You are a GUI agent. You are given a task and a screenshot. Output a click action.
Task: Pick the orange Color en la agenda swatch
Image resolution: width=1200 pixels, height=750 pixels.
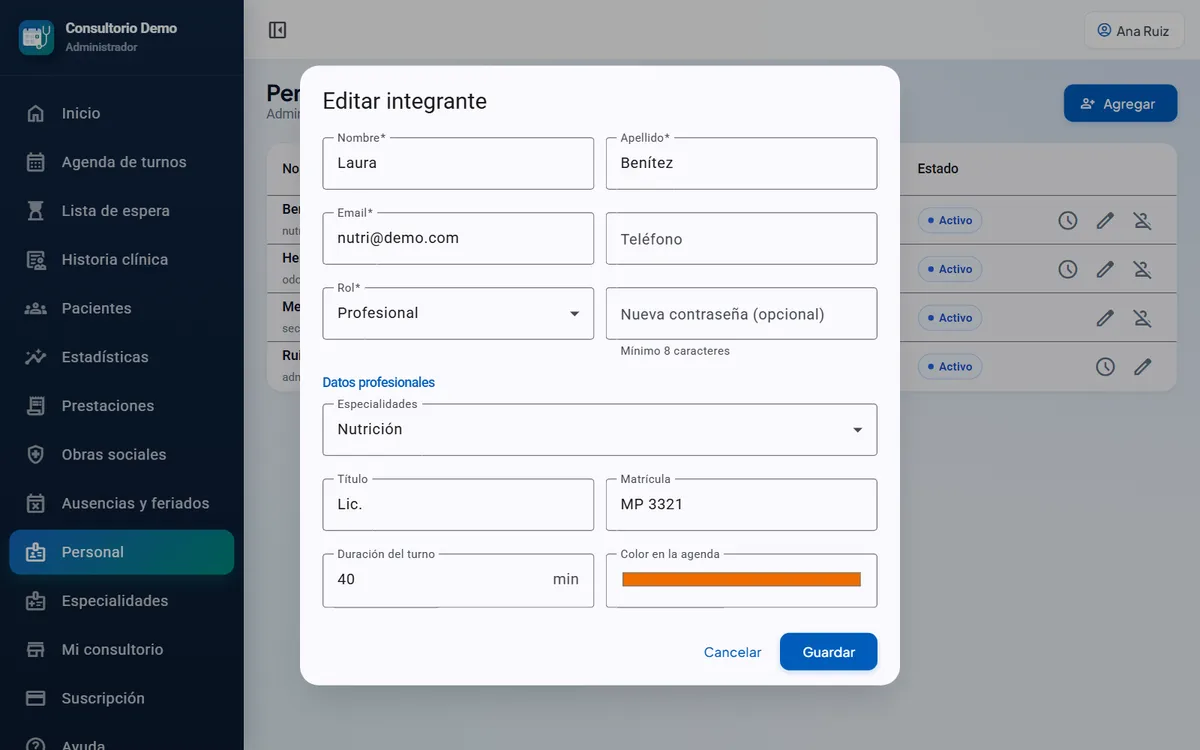click(741, 580)
